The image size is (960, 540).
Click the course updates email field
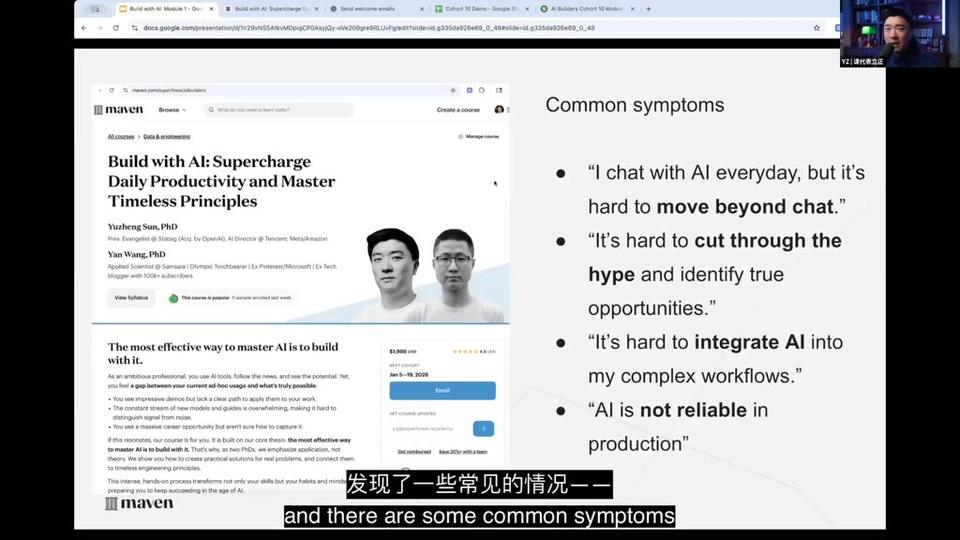pos(430,429)
